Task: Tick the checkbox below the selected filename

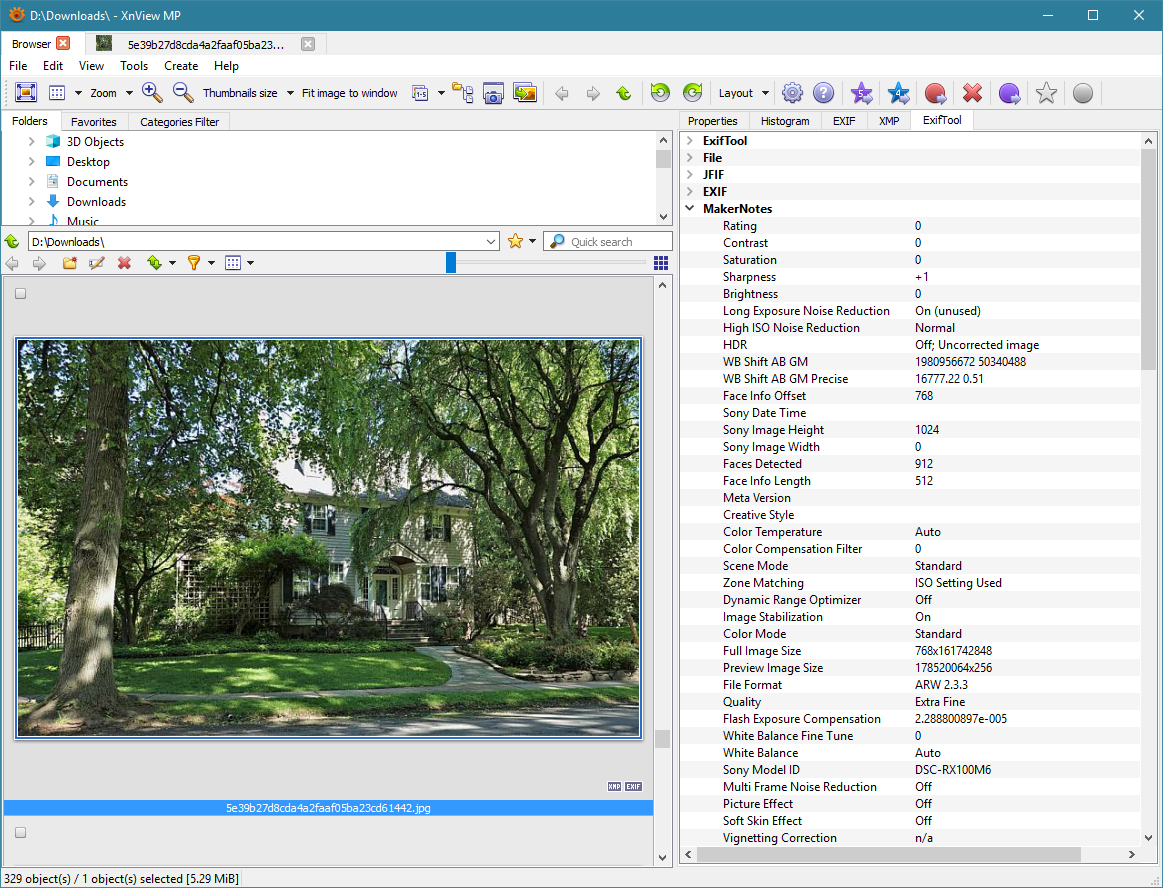Action: coord(20,832)
